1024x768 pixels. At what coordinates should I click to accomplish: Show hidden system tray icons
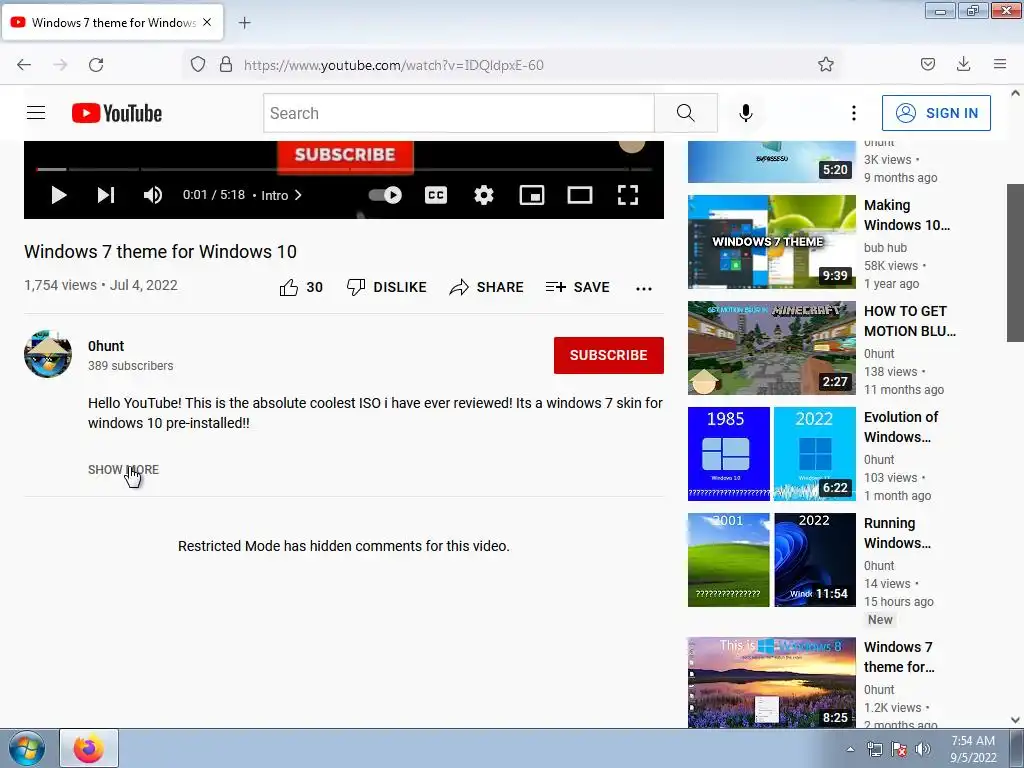coord(850,749)
